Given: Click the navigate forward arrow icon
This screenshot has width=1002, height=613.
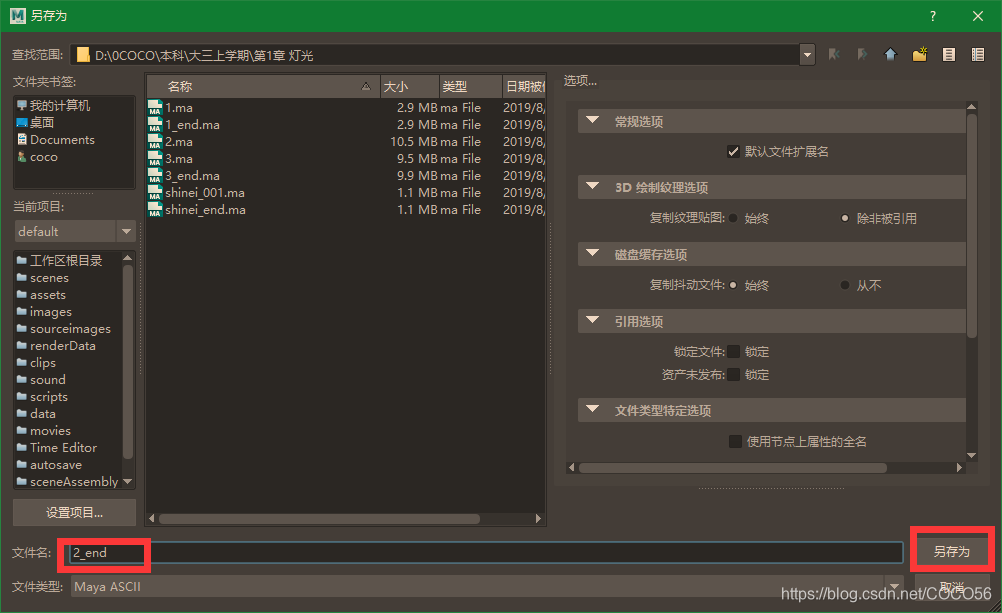Looking at the screenshot, I should pos(861,55).
